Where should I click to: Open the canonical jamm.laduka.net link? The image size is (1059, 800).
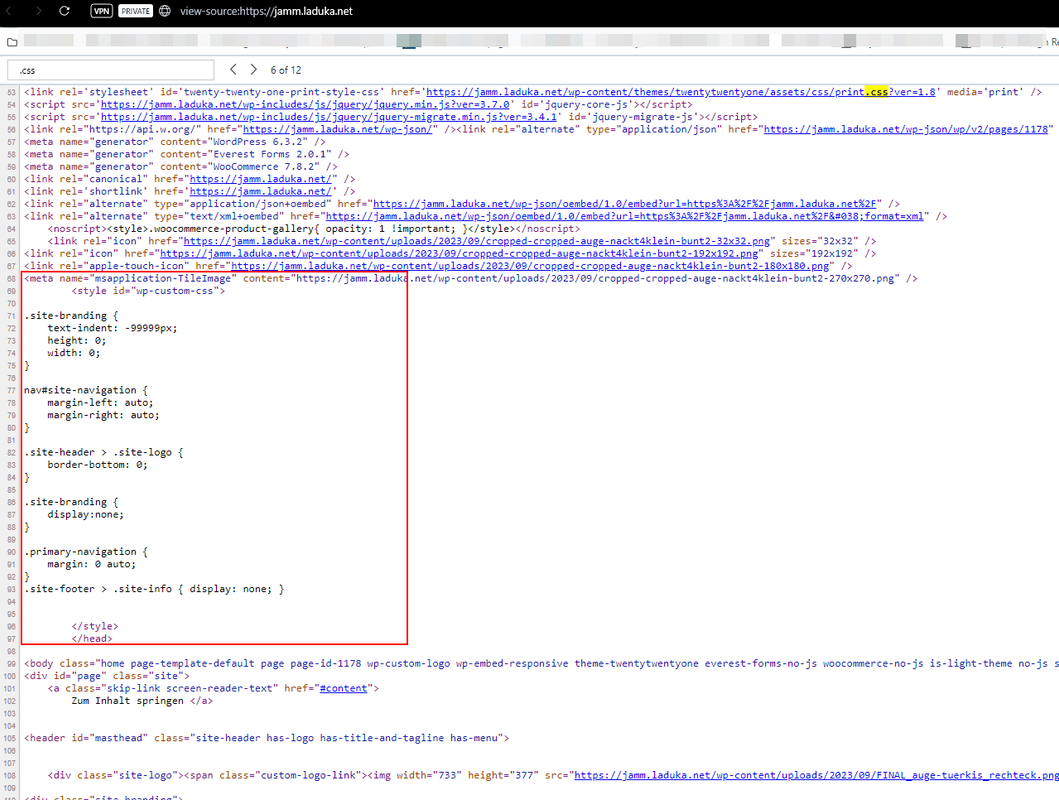(261, 179)
